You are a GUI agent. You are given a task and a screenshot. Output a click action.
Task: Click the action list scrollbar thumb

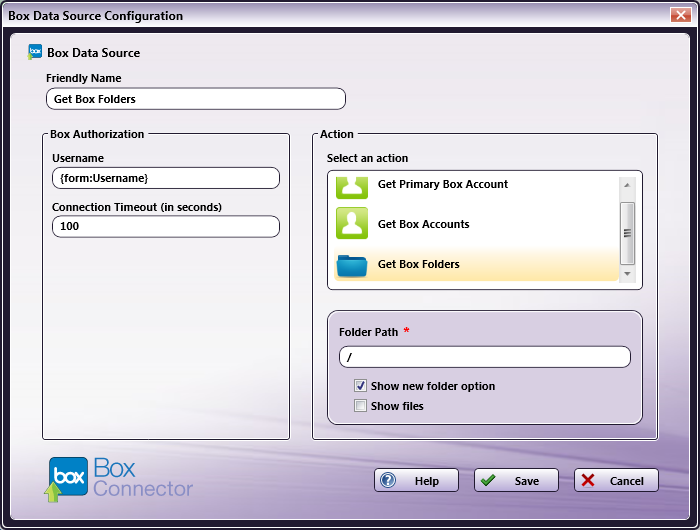[627, 233]
